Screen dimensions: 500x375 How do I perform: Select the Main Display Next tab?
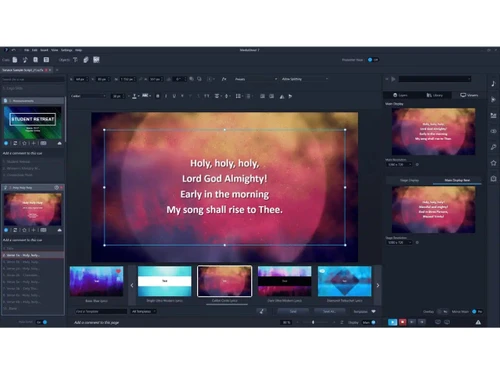pyautogui.click(x=457, y=180)
